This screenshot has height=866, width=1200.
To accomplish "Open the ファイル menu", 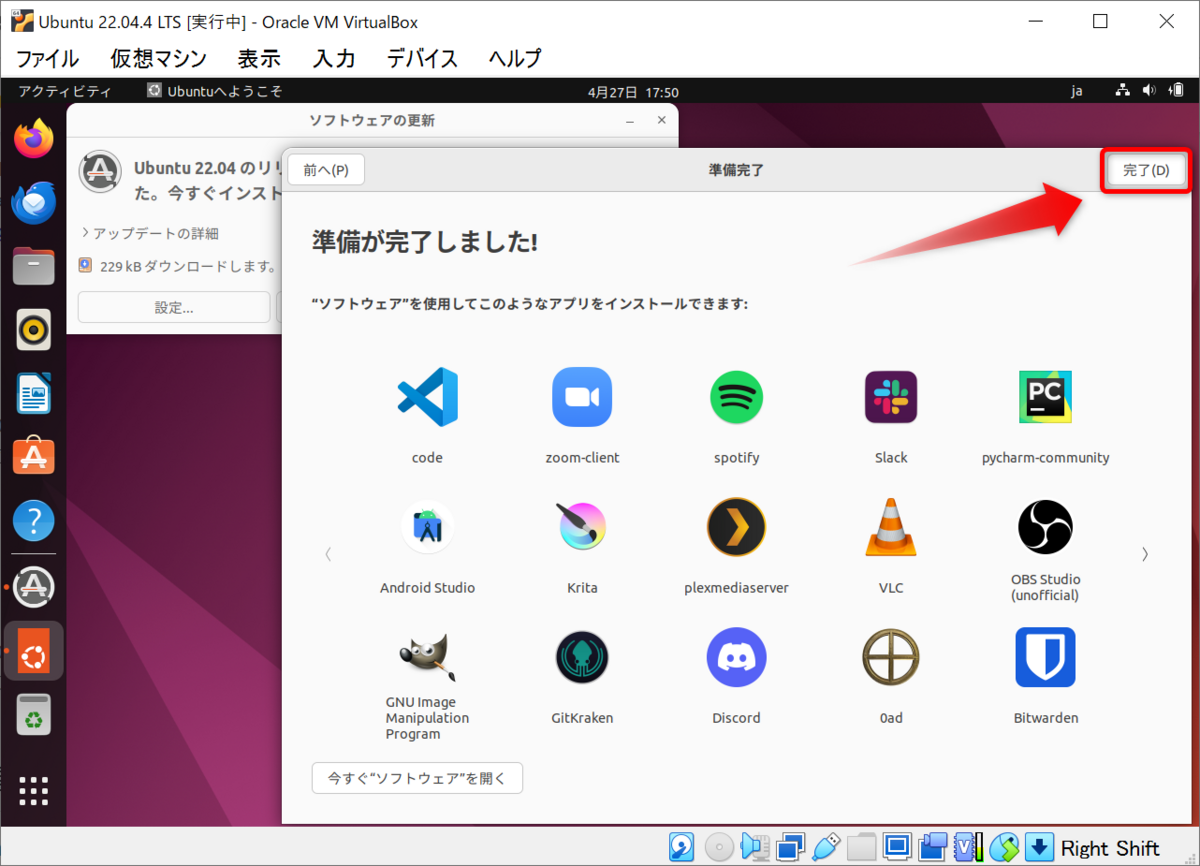I will coord(47,58).
